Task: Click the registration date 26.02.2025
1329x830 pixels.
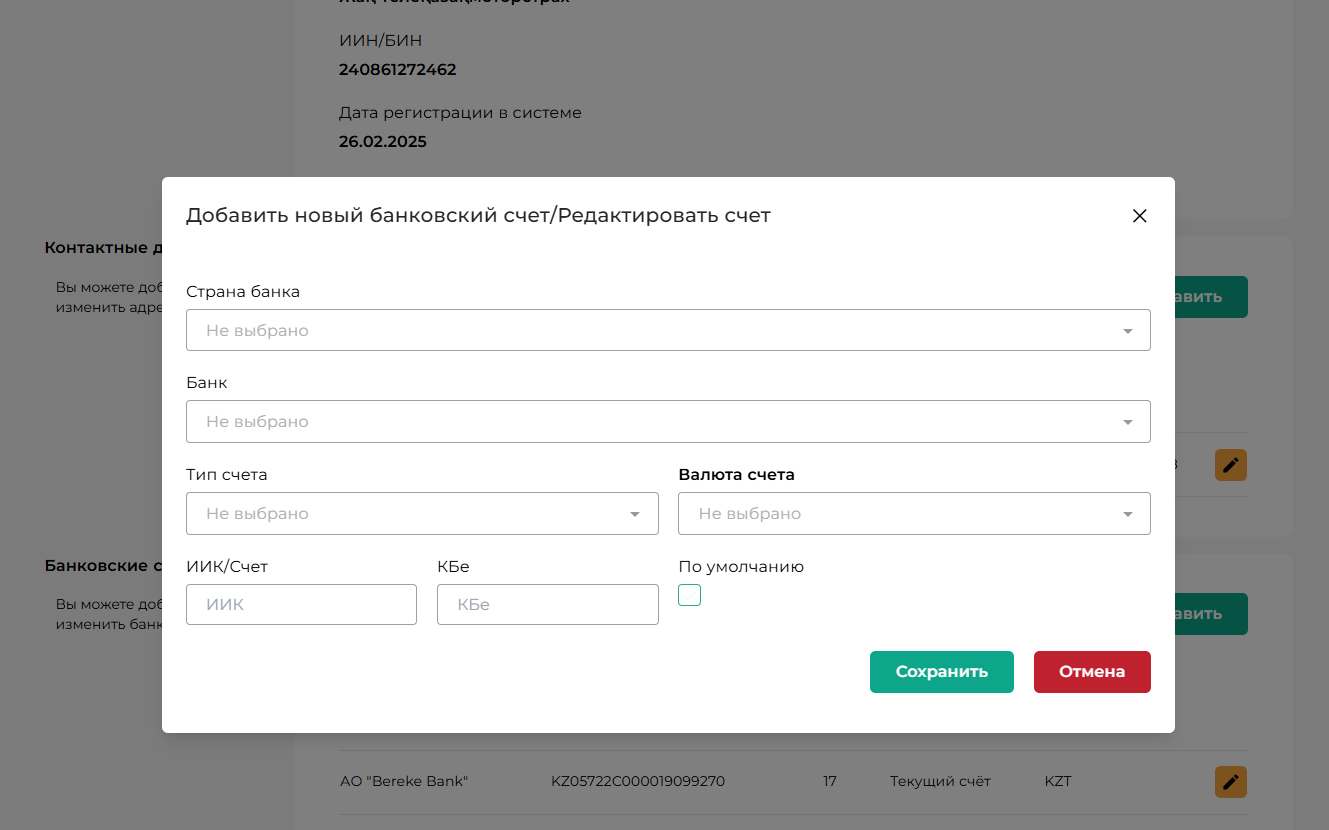Action: tap(382, 142)
